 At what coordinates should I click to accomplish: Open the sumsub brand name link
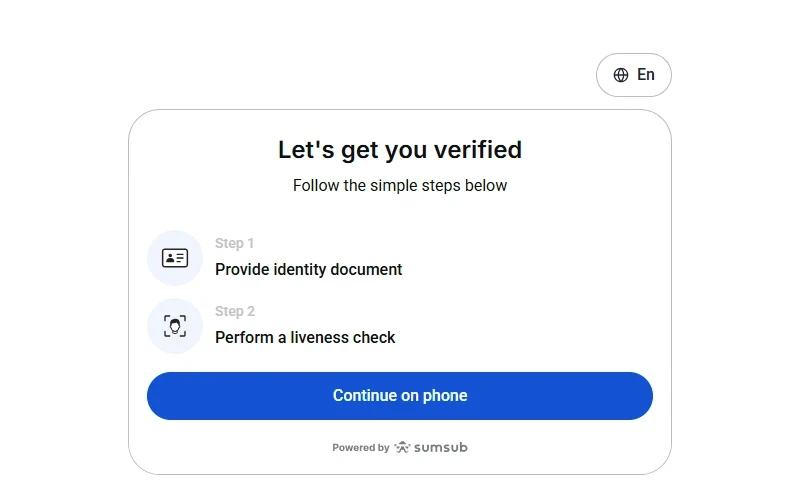440,448
